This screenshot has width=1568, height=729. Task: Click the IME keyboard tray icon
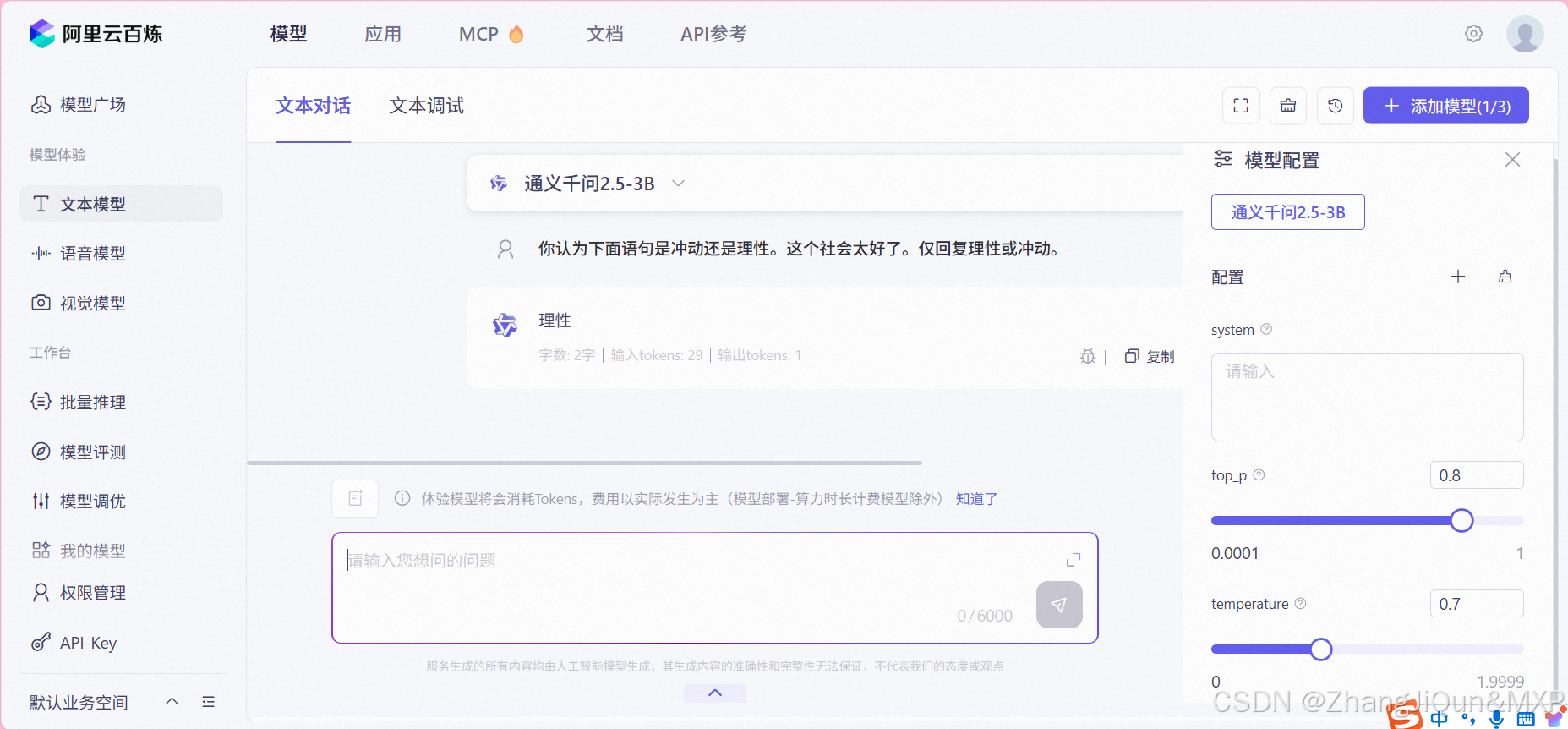point(1526,719)
